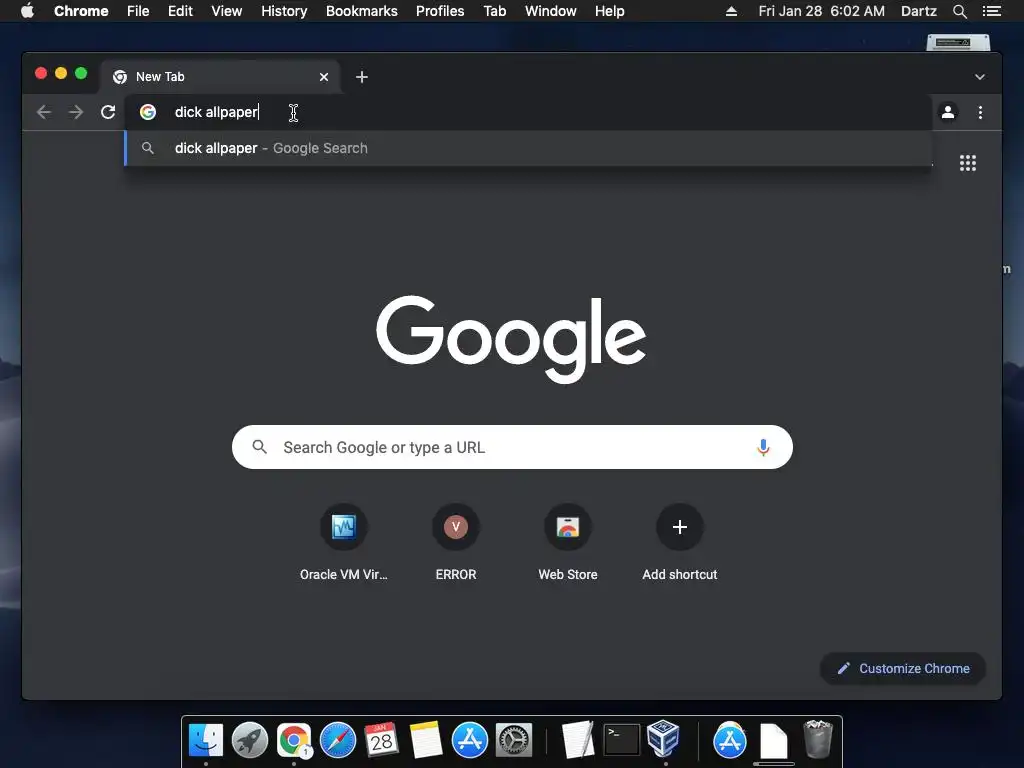Select the New Tab tab
The width and height of the screenshot is (1024, 768).
[x=221, y=77]
